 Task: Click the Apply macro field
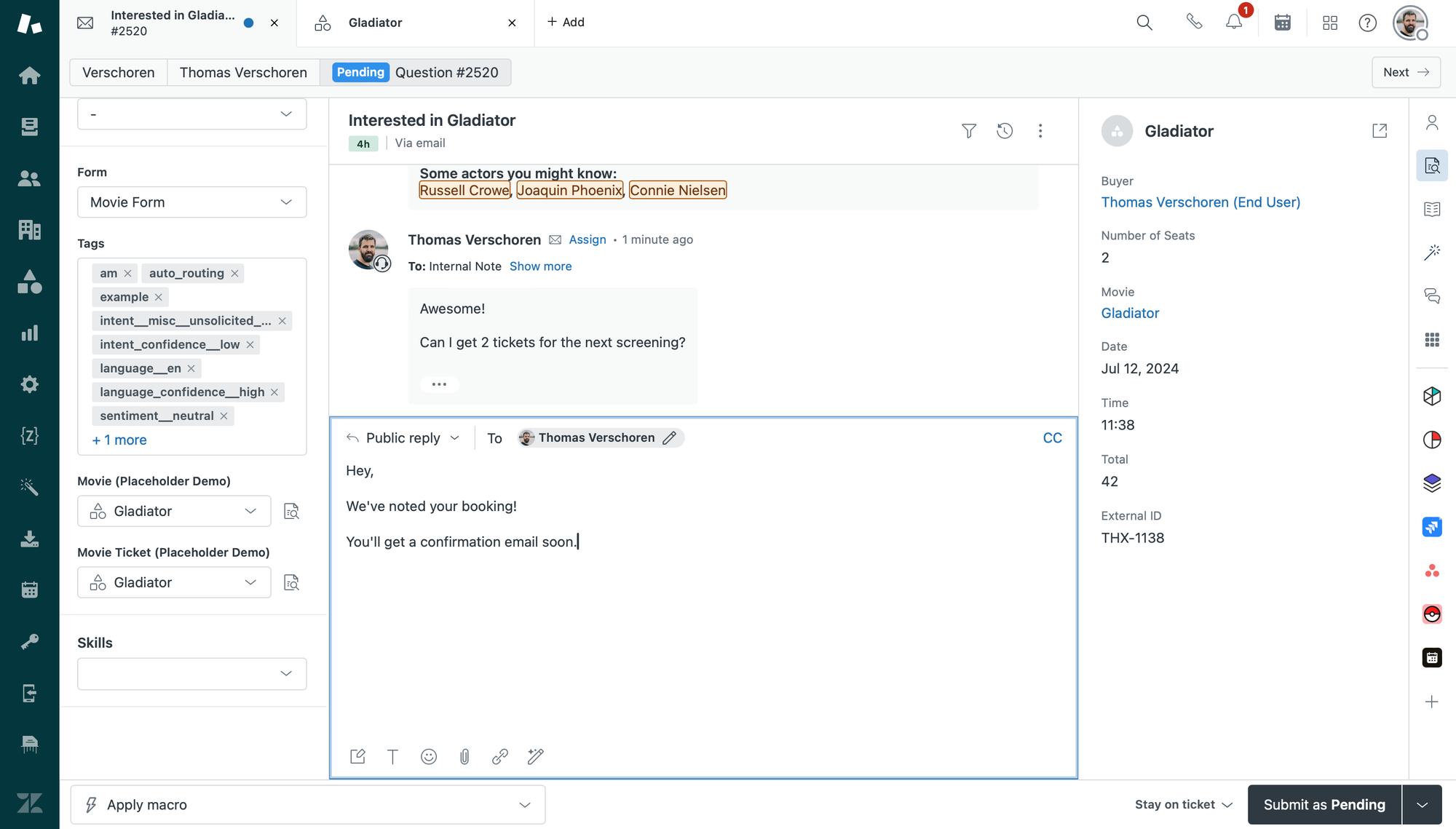pyautogui.click(x=307, y=805)
